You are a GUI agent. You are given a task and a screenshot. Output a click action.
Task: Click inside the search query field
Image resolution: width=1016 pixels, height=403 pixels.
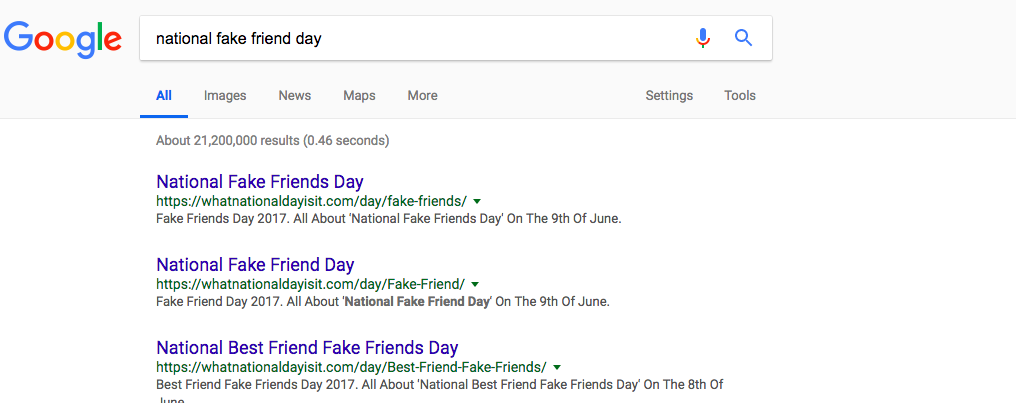[415, 38]
